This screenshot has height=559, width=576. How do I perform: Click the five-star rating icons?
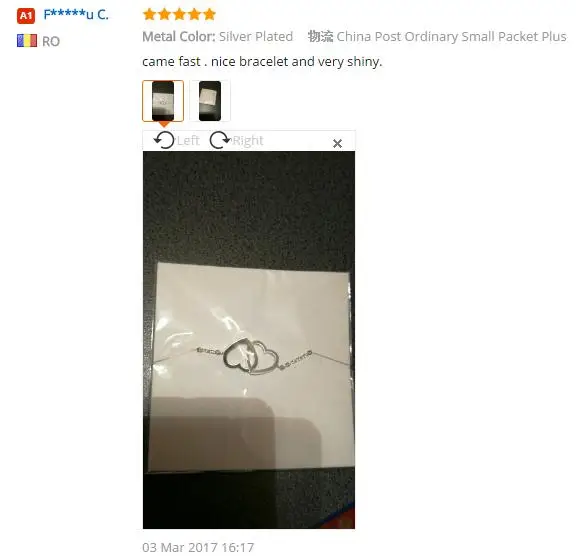point(179,14)
